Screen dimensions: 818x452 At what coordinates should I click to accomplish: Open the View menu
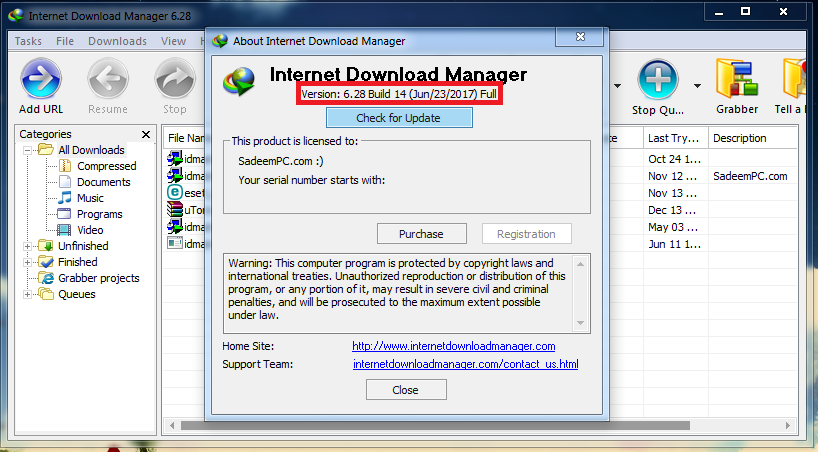tap(173, 41)
